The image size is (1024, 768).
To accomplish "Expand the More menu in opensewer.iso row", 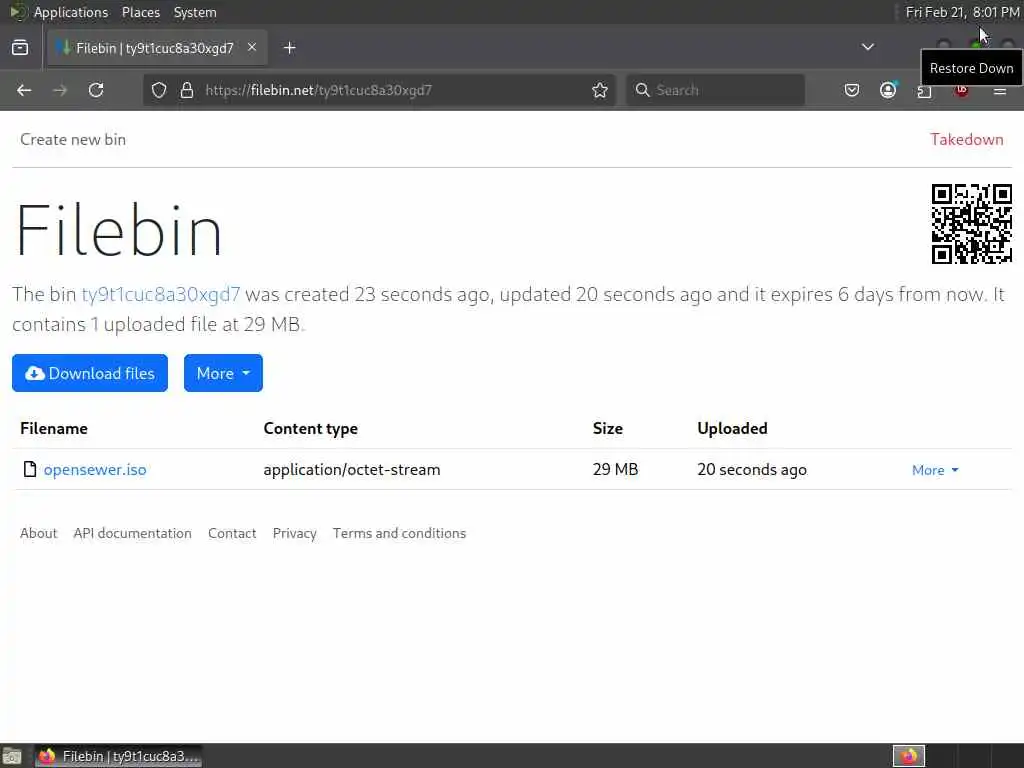I will (x=935, y=470).
